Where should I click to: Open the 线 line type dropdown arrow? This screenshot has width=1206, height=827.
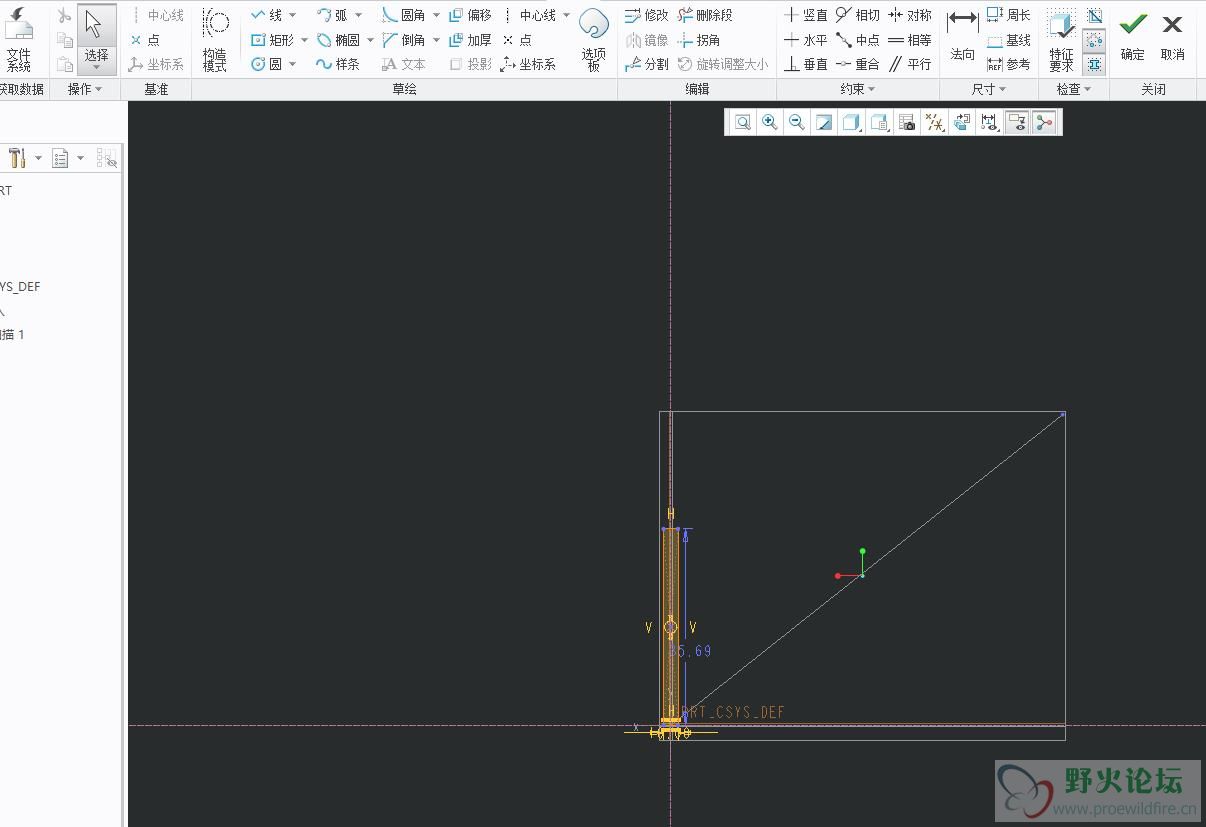[x=292, y=15]
